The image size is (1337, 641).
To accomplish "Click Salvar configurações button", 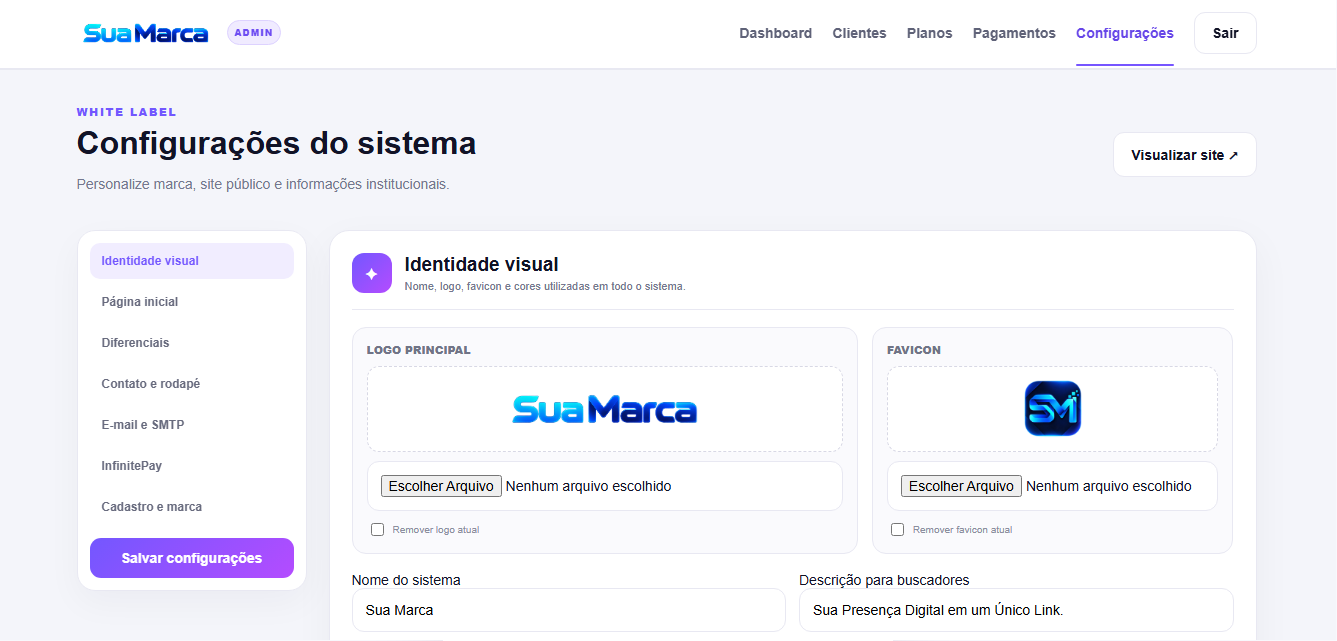I will click(192, 558).
